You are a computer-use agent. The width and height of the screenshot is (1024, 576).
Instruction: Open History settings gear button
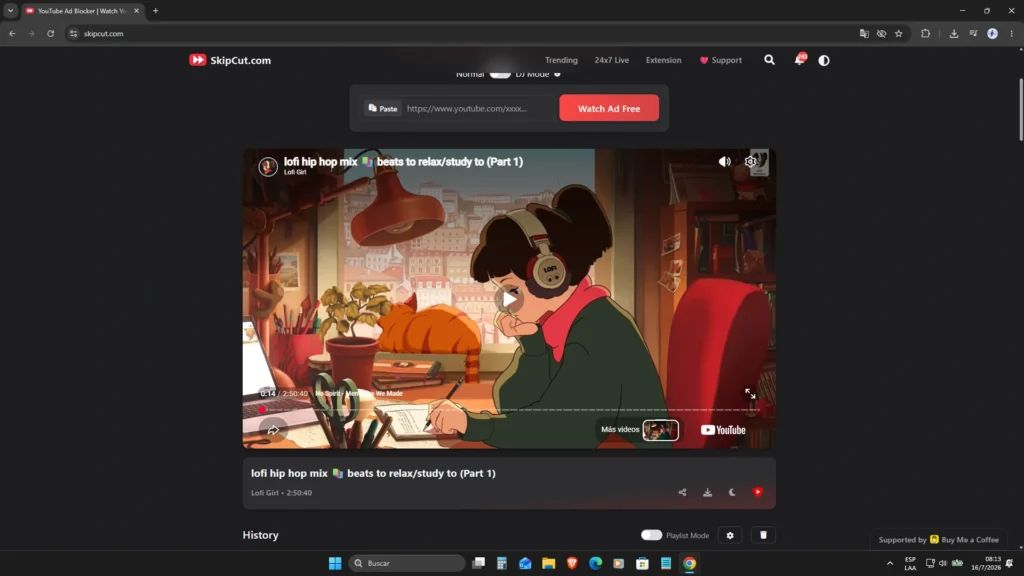click(729, 535)
